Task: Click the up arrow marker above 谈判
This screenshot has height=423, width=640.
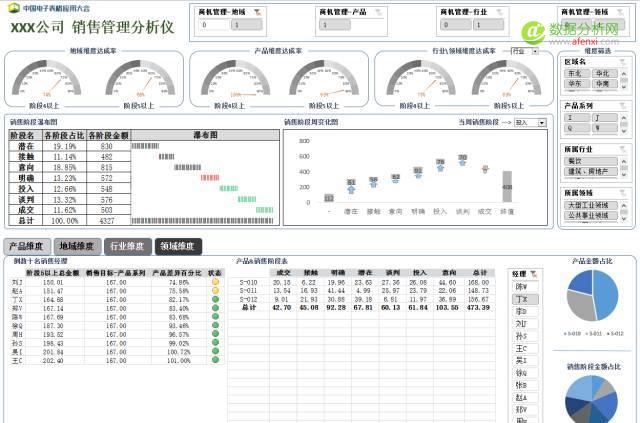Action: point(462,163)
